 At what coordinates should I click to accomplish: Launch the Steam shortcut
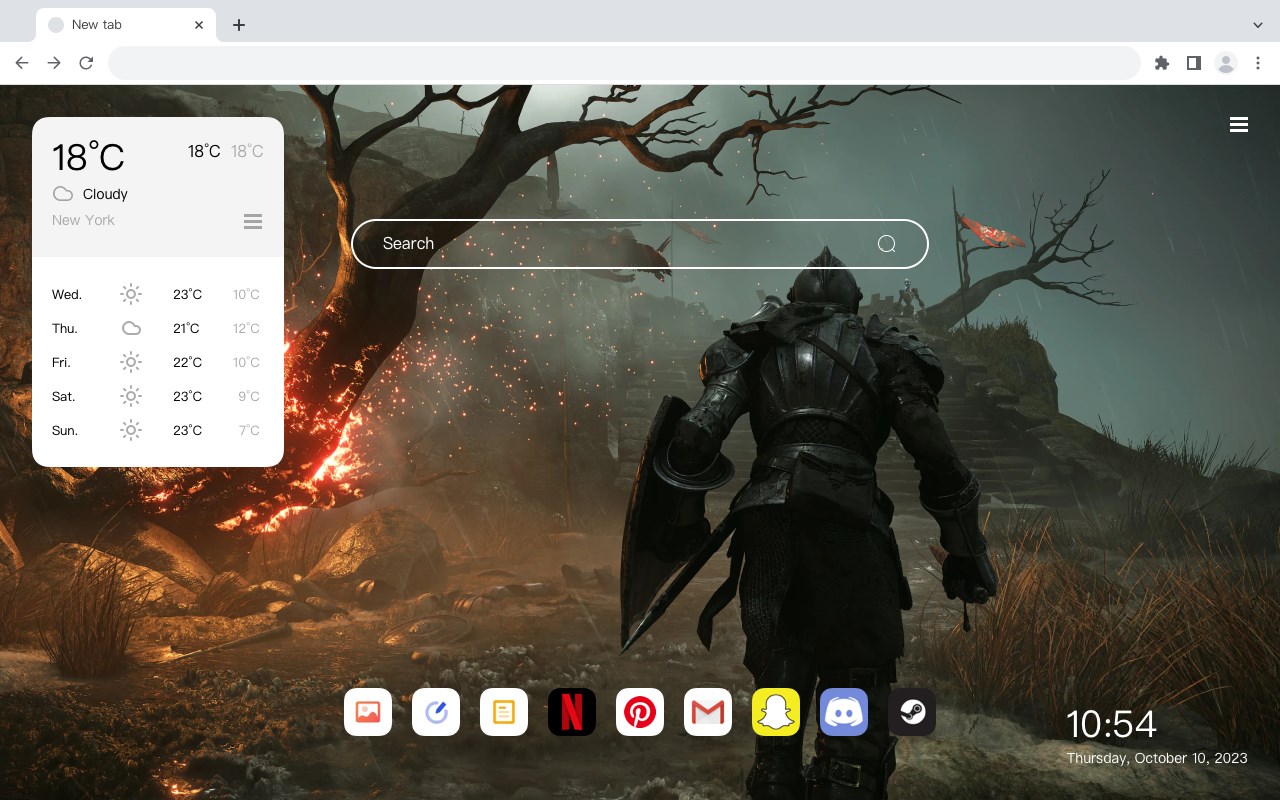912,712
